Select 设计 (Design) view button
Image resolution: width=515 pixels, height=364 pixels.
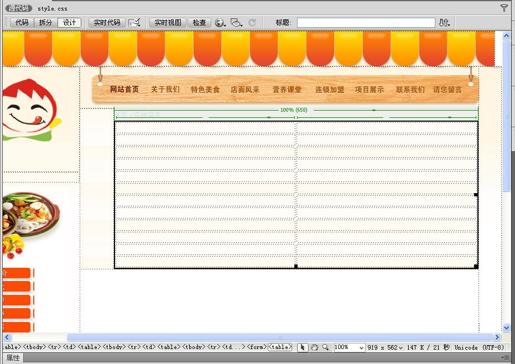point(69,23)
